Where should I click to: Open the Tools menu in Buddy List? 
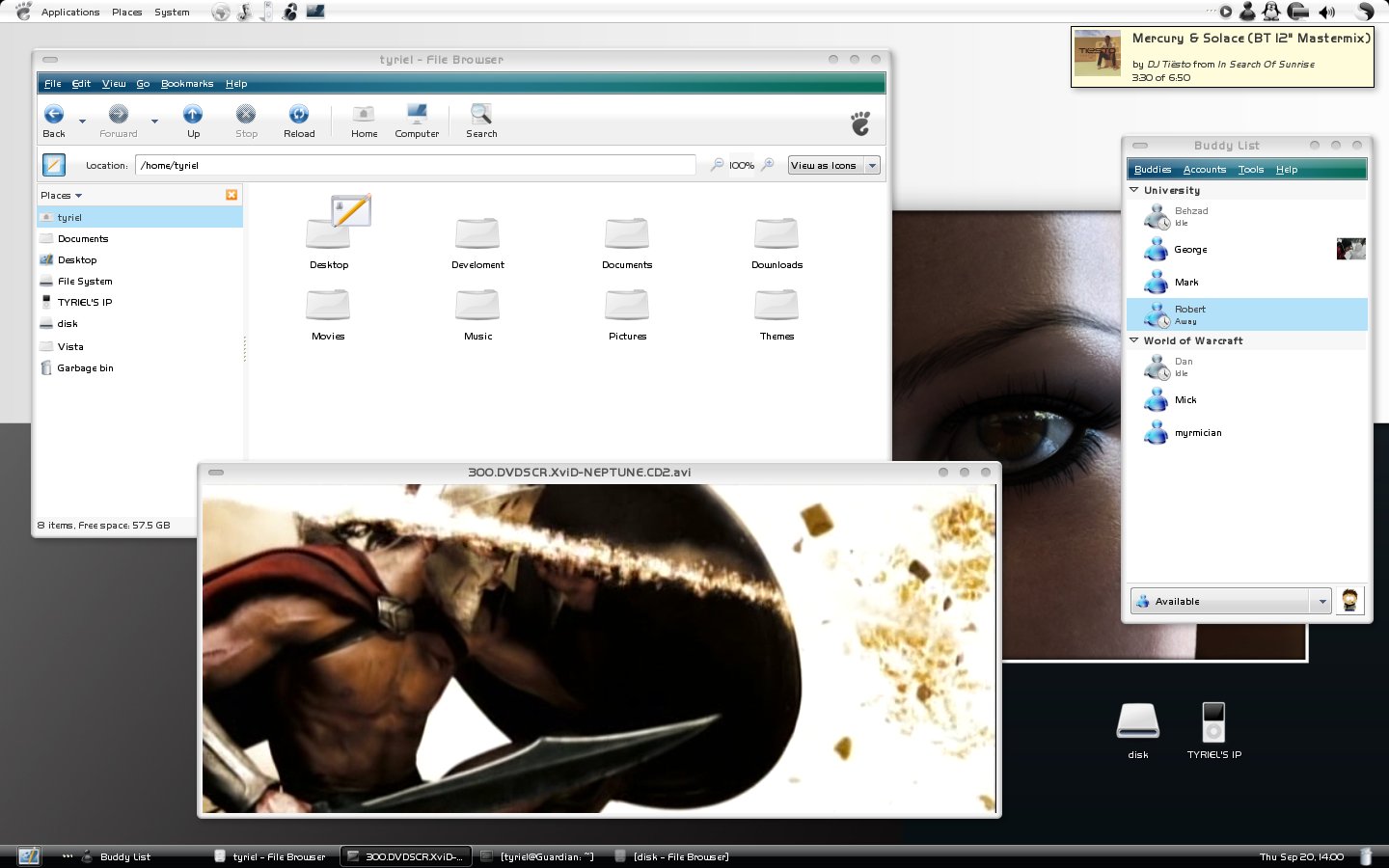(1251, 170)
